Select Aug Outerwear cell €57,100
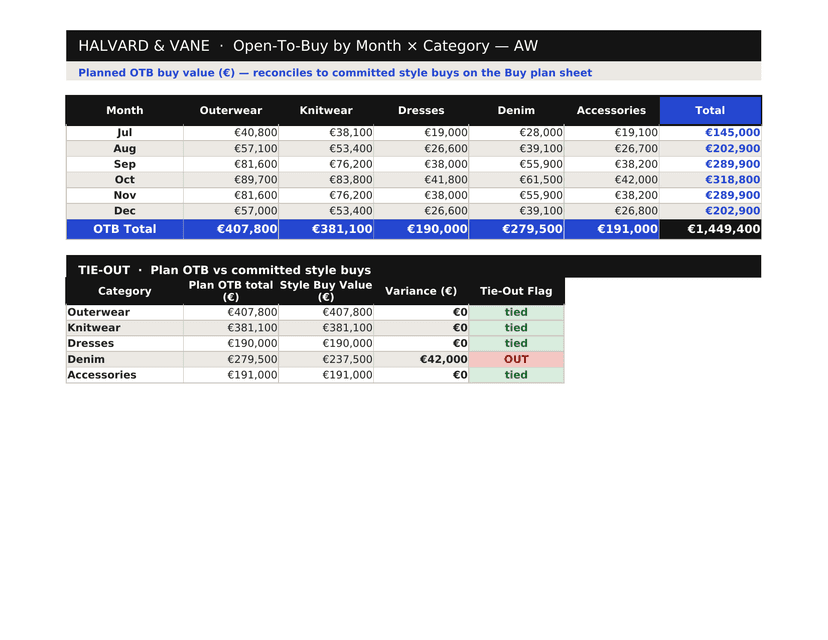 (231, 148)
